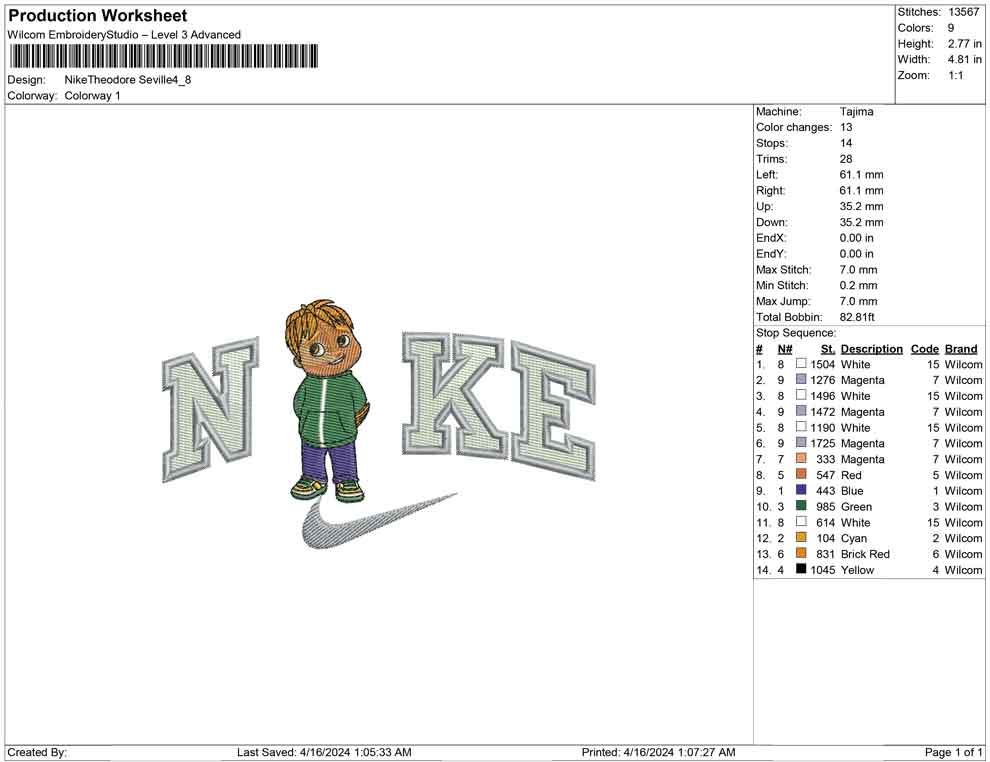Click stitch count '1725' in stop row 6
This screenshot has height=762, width=990.
823,443
